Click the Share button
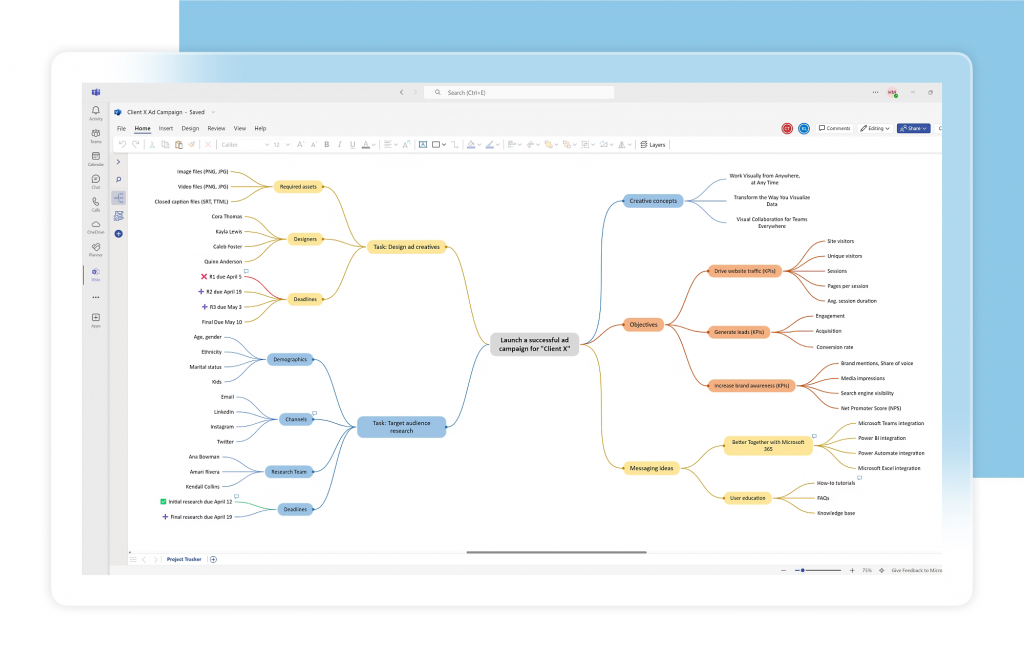 911,128
